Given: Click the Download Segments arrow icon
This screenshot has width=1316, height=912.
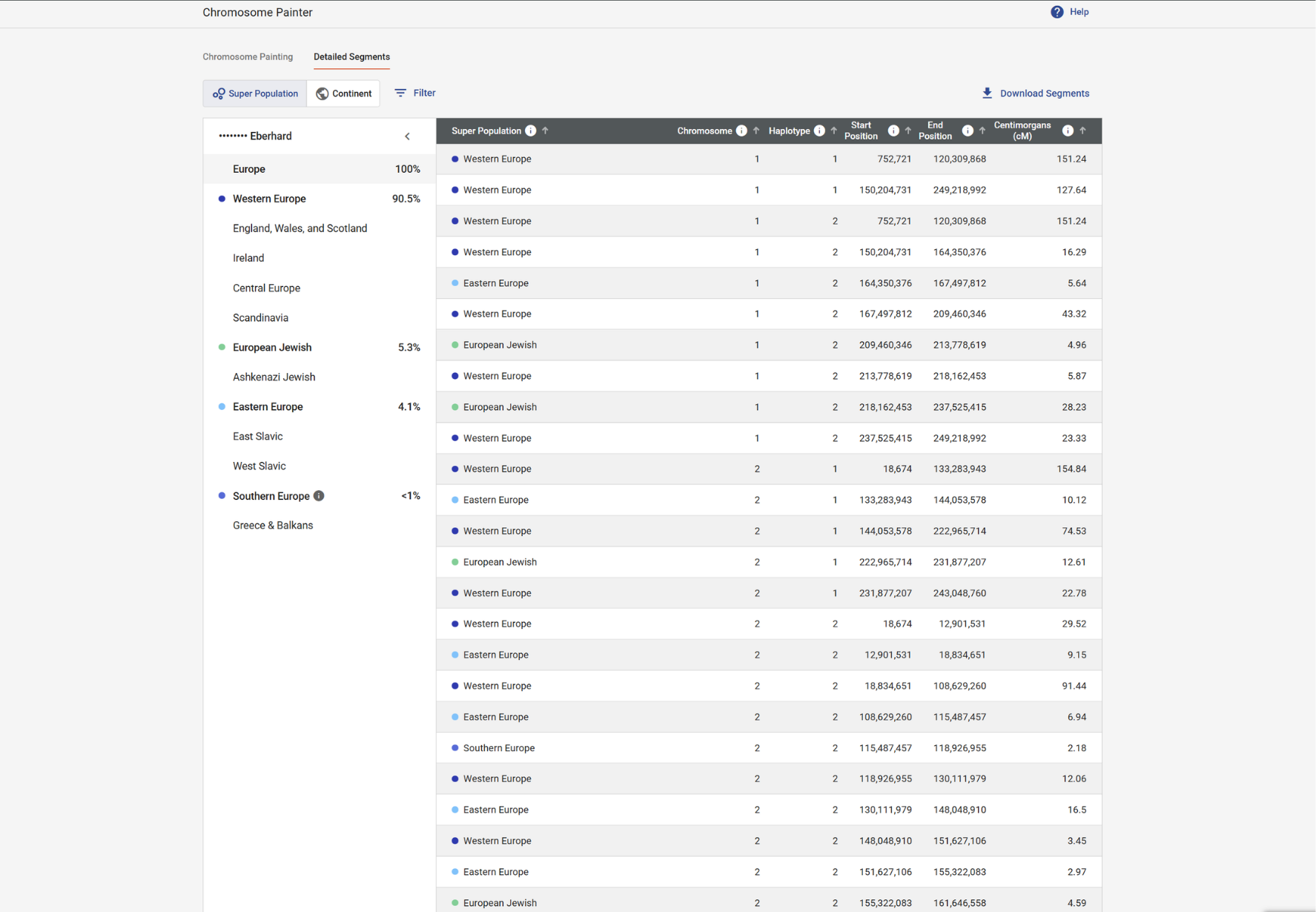Looking at the screenshot, I should (987, 93).
